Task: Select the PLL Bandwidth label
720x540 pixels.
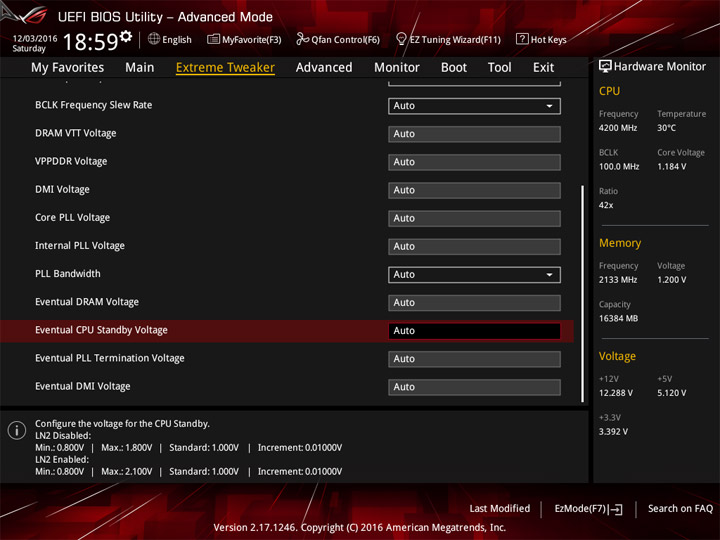Action: pos(68,274)
